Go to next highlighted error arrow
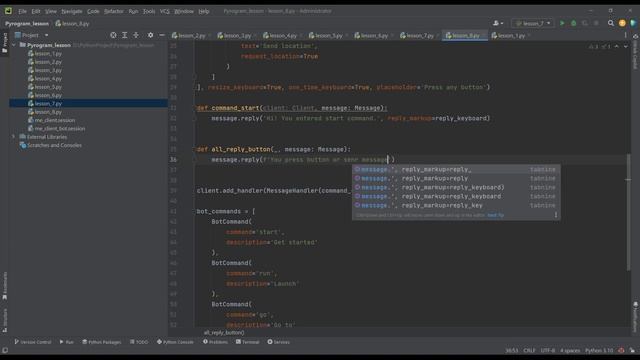The image size is (640, 360). pos(625,47)
